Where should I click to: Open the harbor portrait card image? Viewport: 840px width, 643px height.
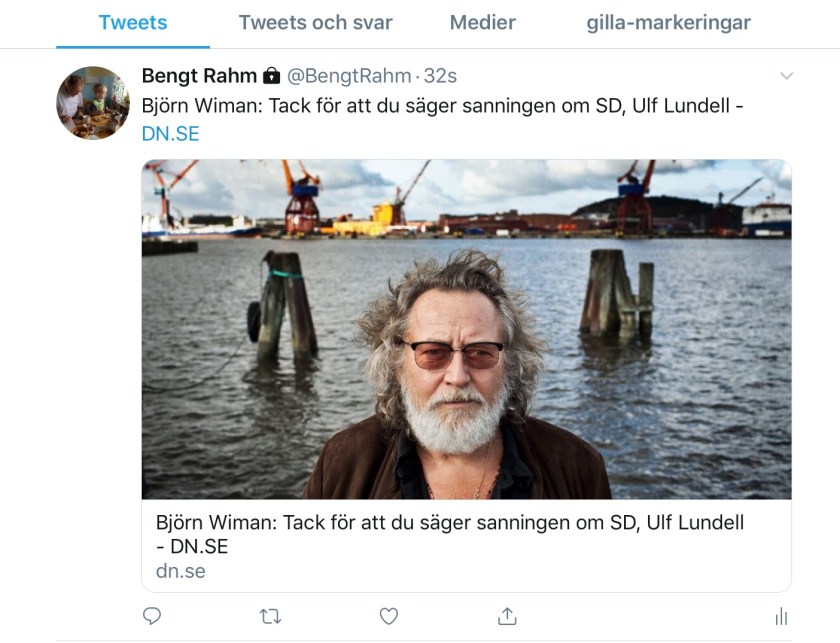[466, 329]
